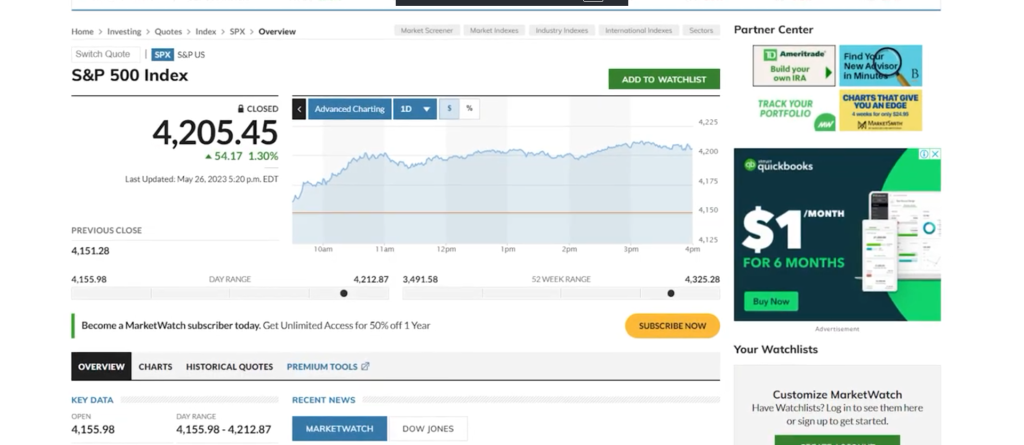Go to the Investing breadcrumb

click(x=124, y=31)
